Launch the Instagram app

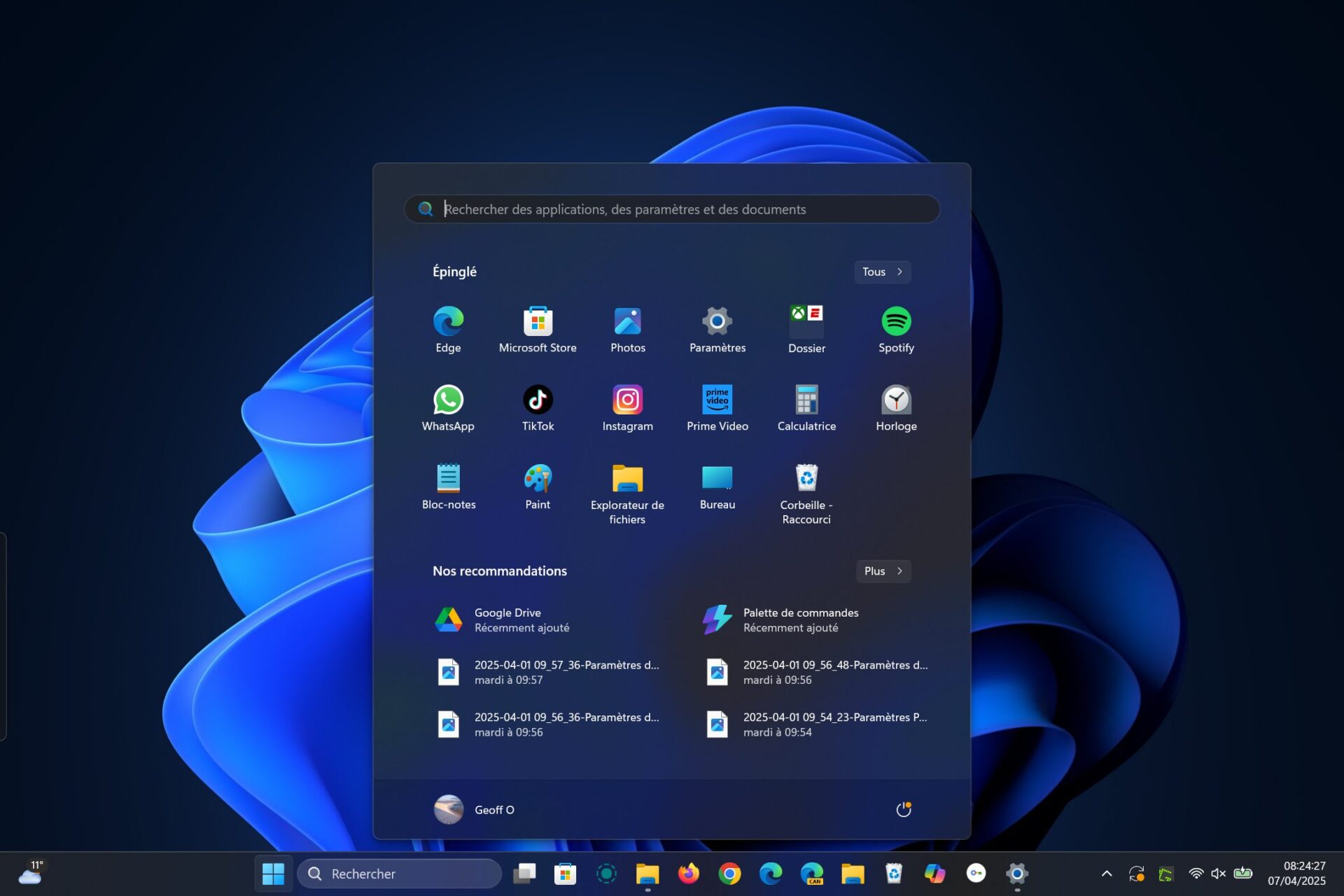coord(627,408)
